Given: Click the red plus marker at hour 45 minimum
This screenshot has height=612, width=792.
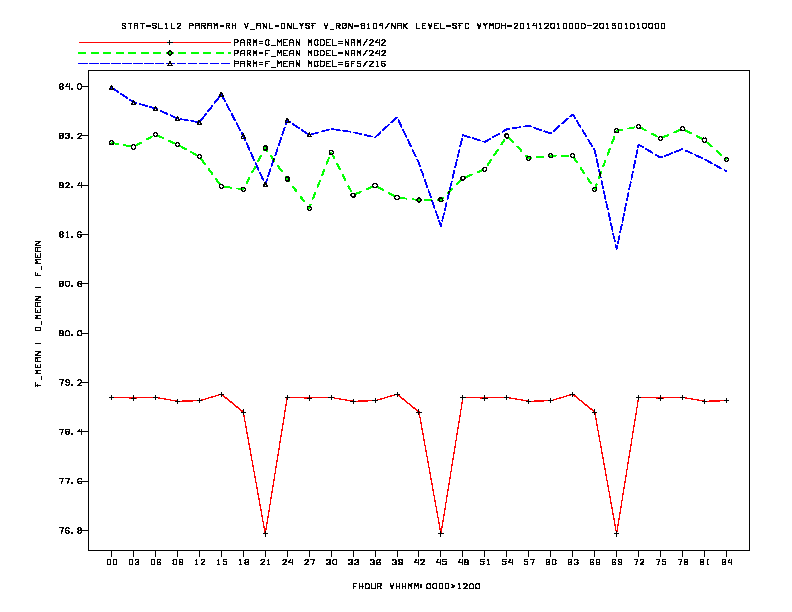Looking at the screenshot, I should click(441, 534).
